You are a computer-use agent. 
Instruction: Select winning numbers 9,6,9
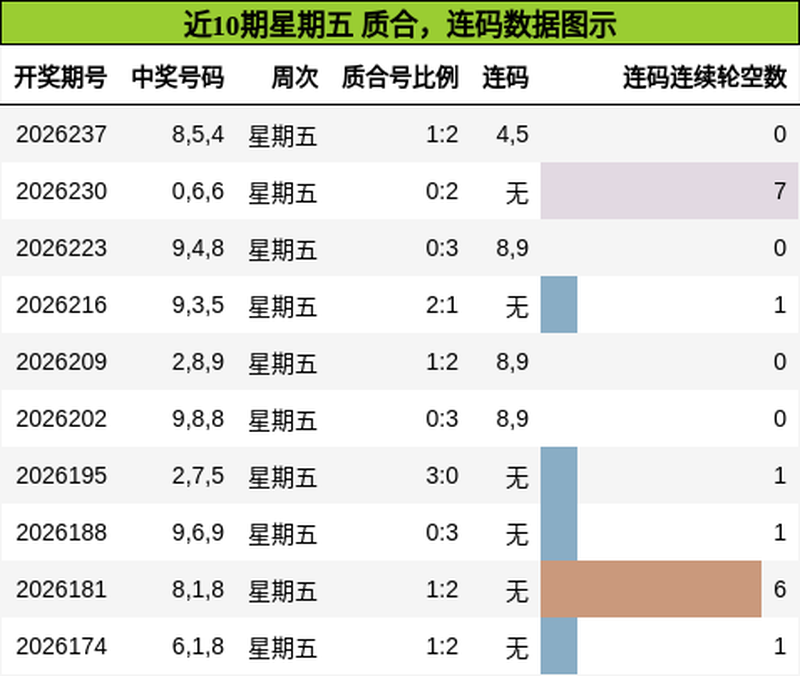pyautogui.click(x=198, y=533)
